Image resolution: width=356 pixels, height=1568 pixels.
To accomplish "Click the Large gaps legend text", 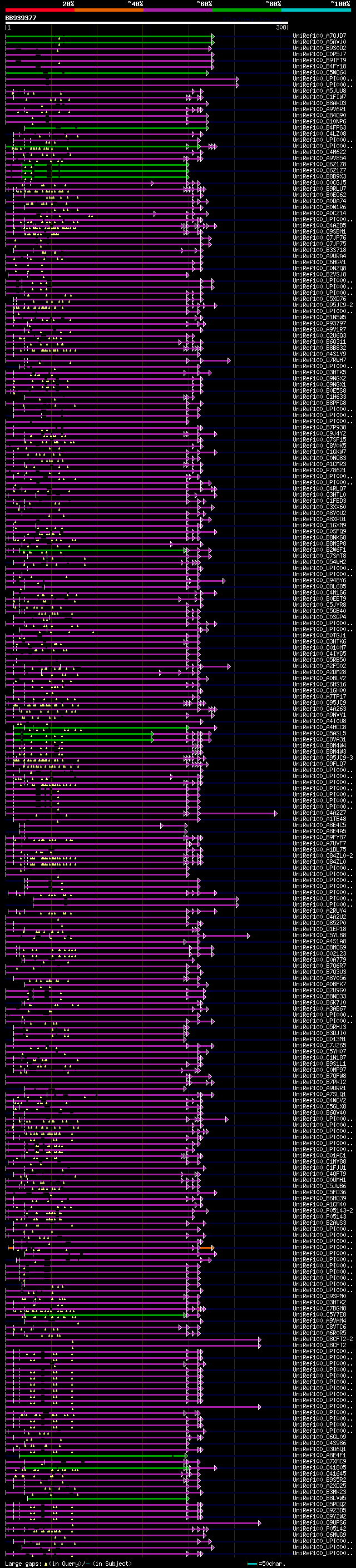I will click(68, 1563).
